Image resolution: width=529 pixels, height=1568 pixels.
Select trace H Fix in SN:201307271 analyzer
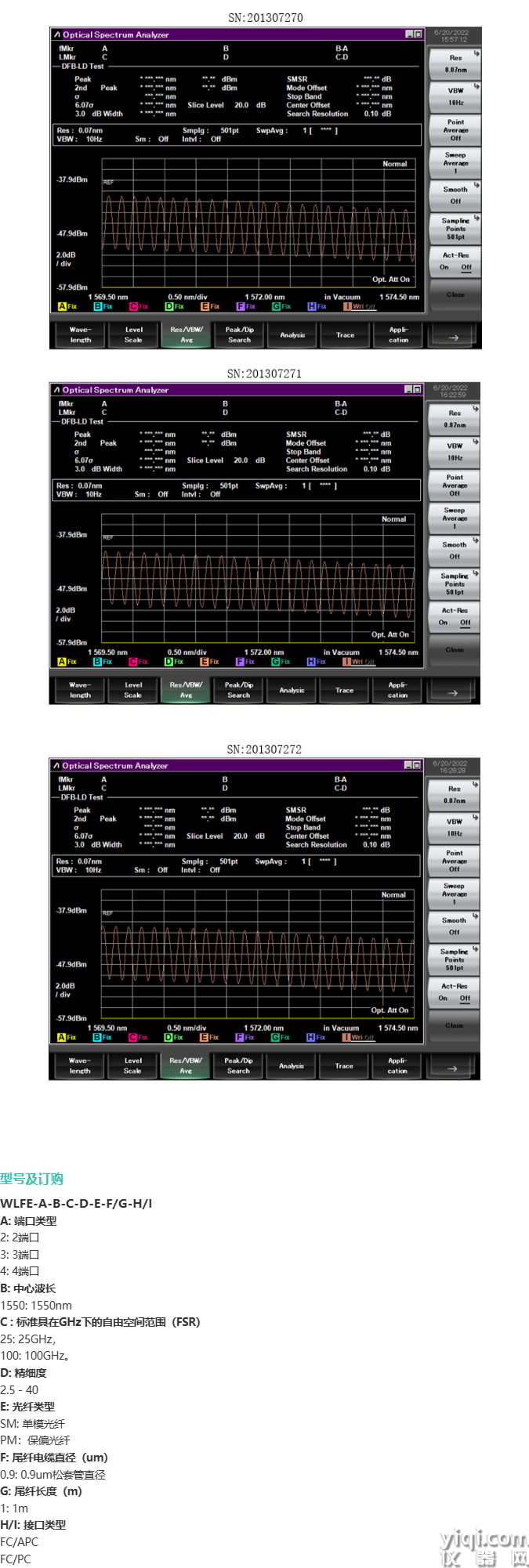(317, 662)
